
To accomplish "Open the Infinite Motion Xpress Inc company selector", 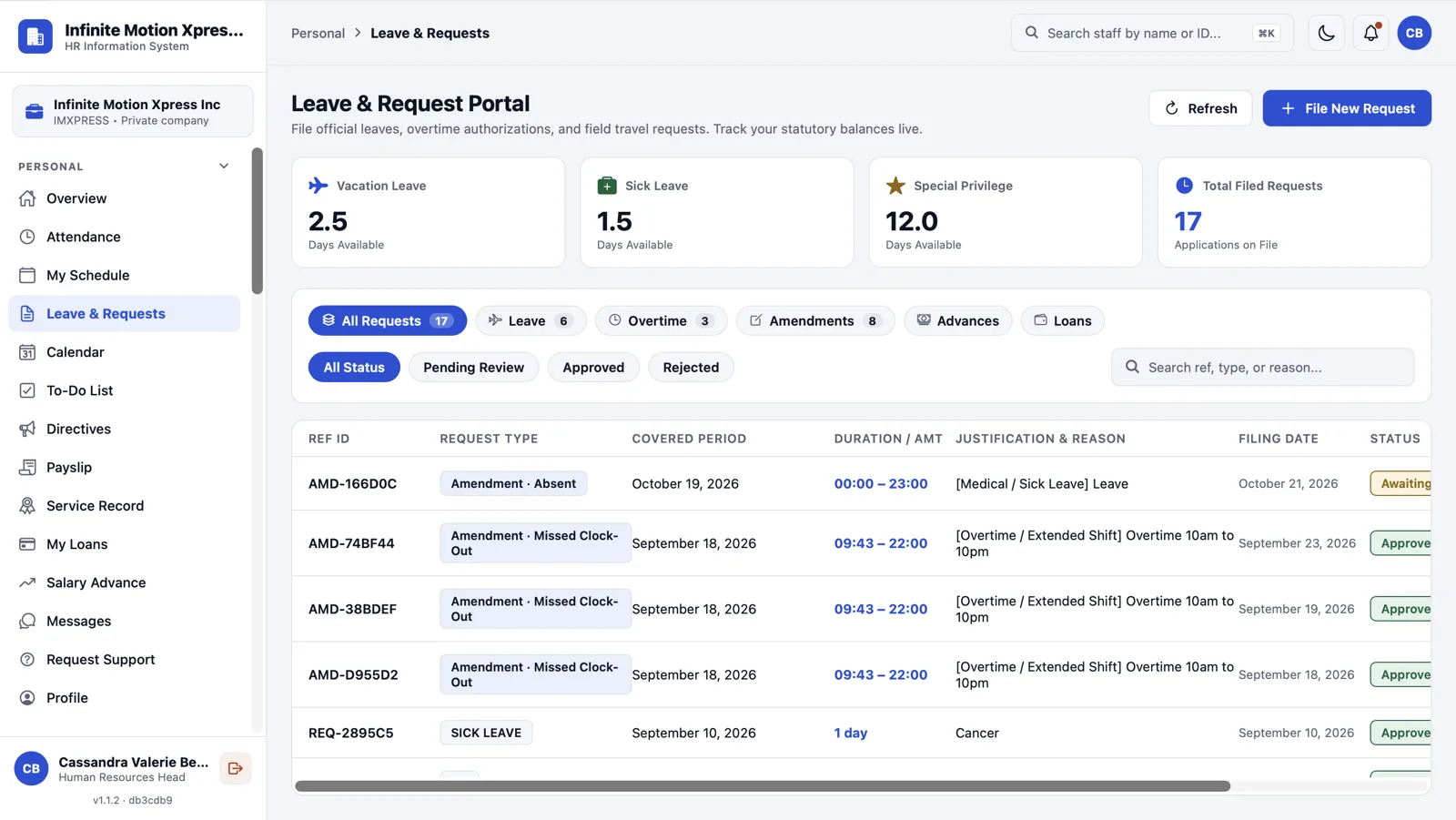I will point(133,111).
